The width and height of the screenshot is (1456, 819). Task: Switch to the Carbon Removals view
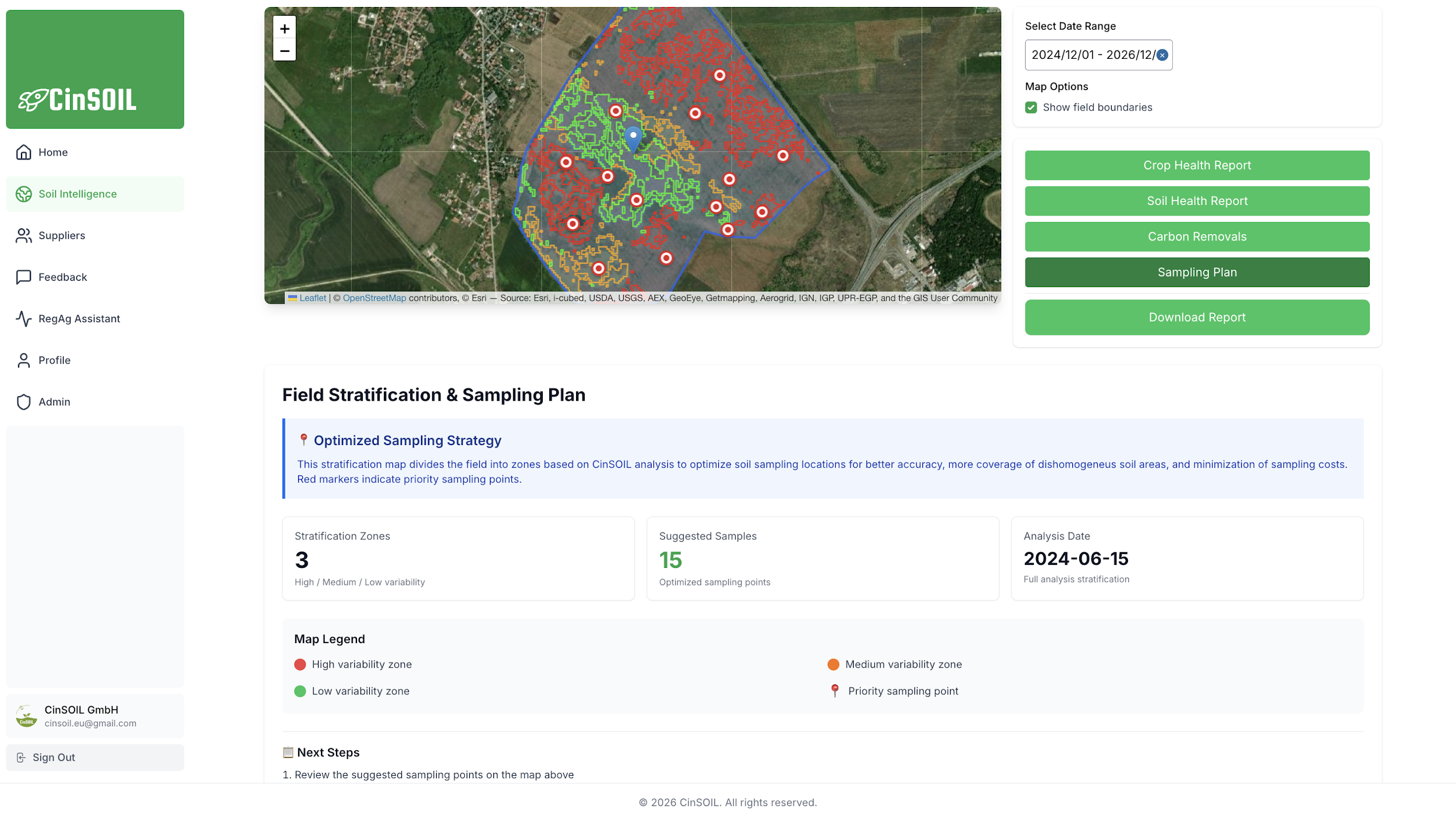tap(1197, 236)
